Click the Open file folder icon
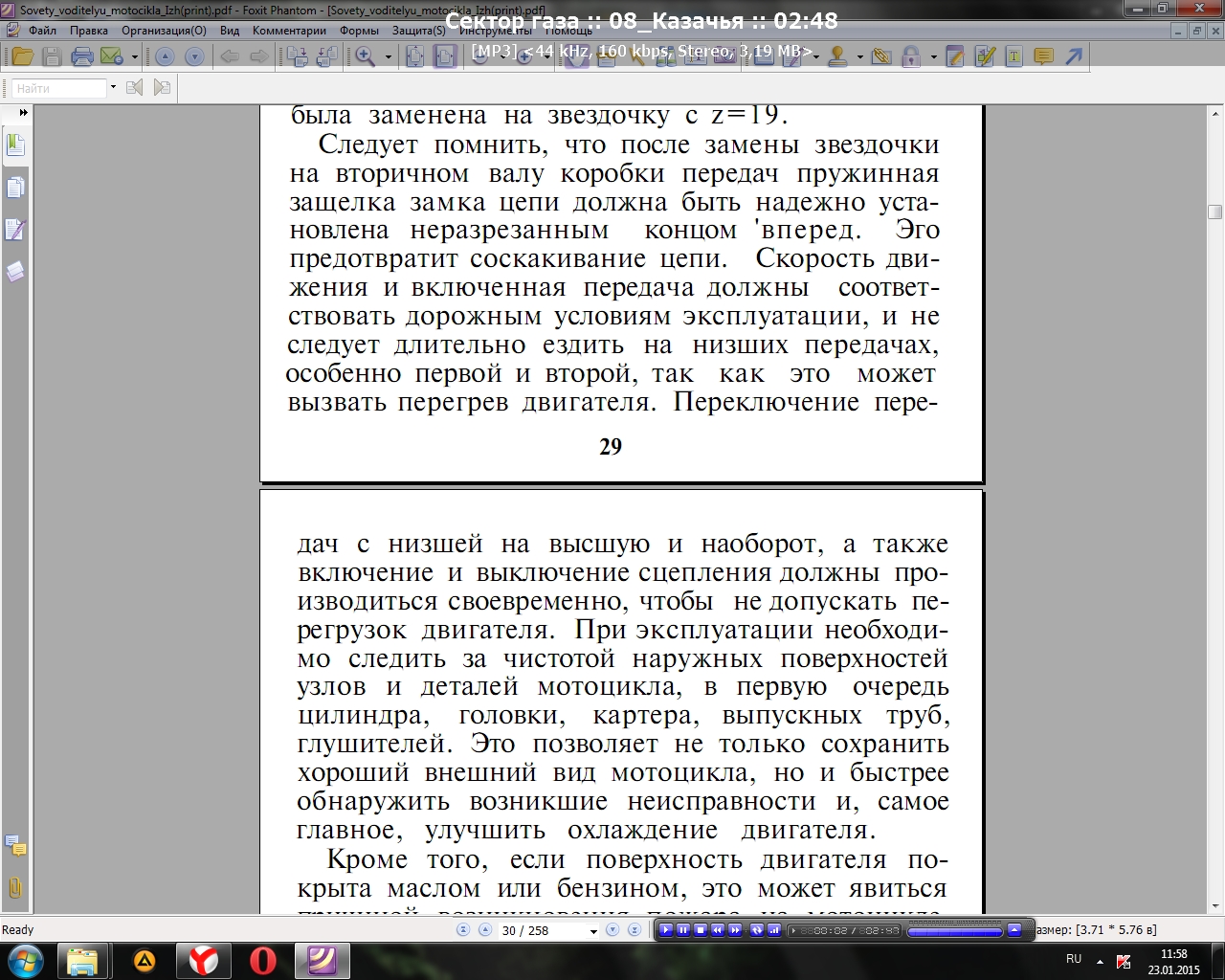Viewport: 1225px width, 980px height. tap(22, 56)
